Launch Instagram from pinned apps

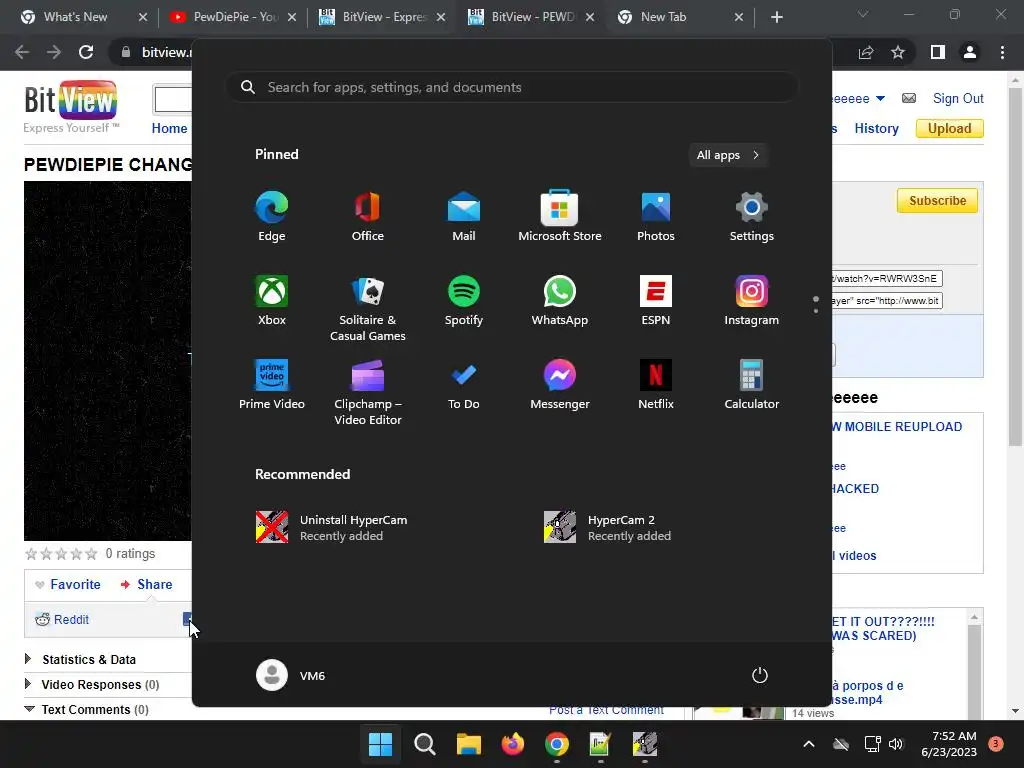752,300
